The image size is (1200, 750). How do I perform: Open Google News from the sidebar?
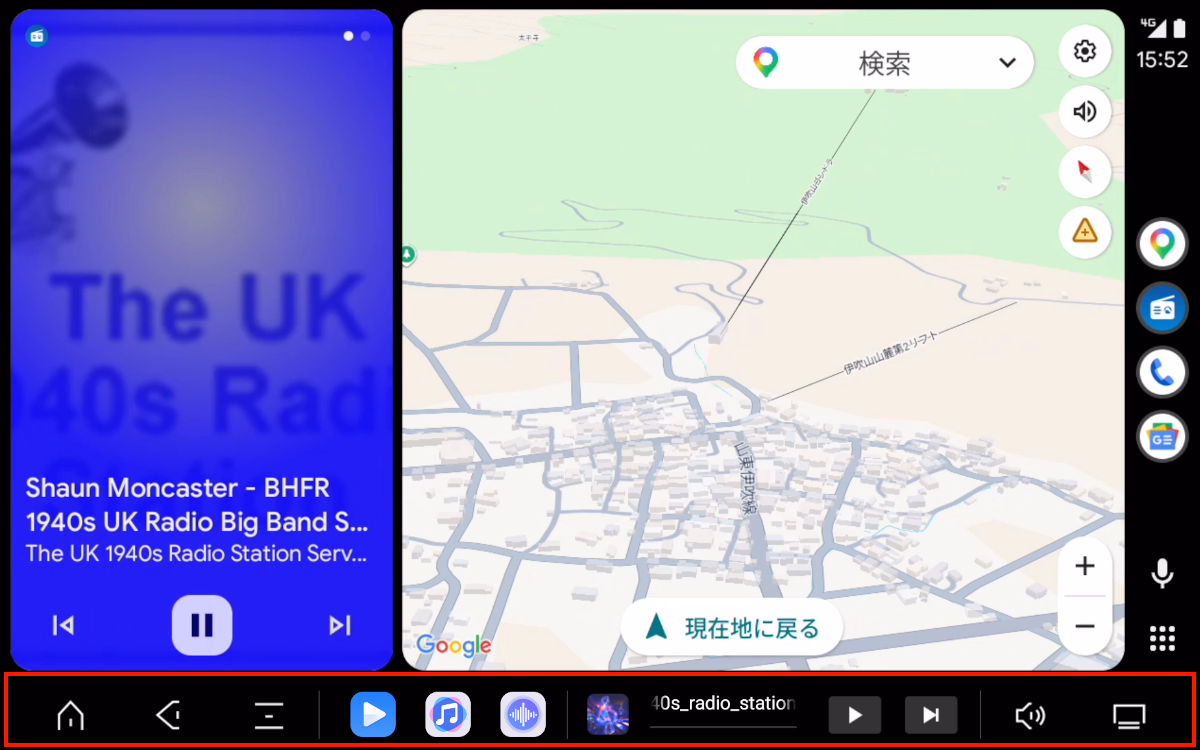coord(1162,436)
